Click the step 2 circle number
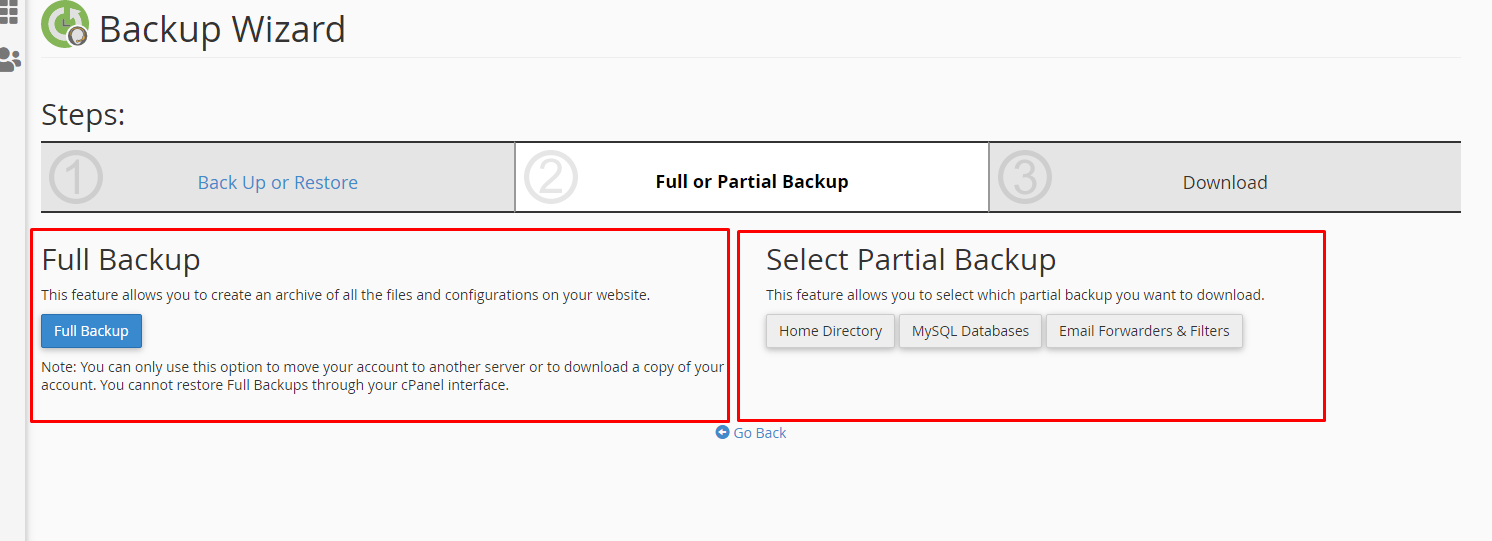This screenshot has height=541, width=1492. [x=551, y=178]
